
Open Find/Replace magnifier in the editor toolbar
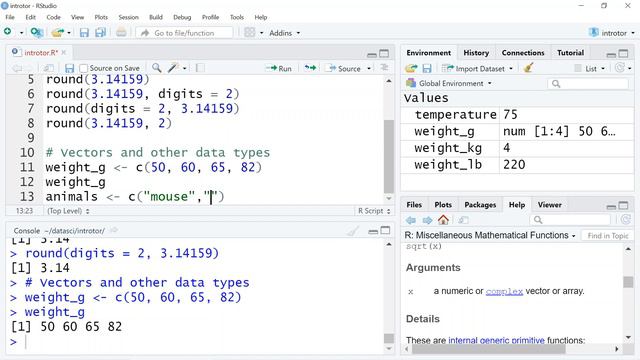point(156,68)
